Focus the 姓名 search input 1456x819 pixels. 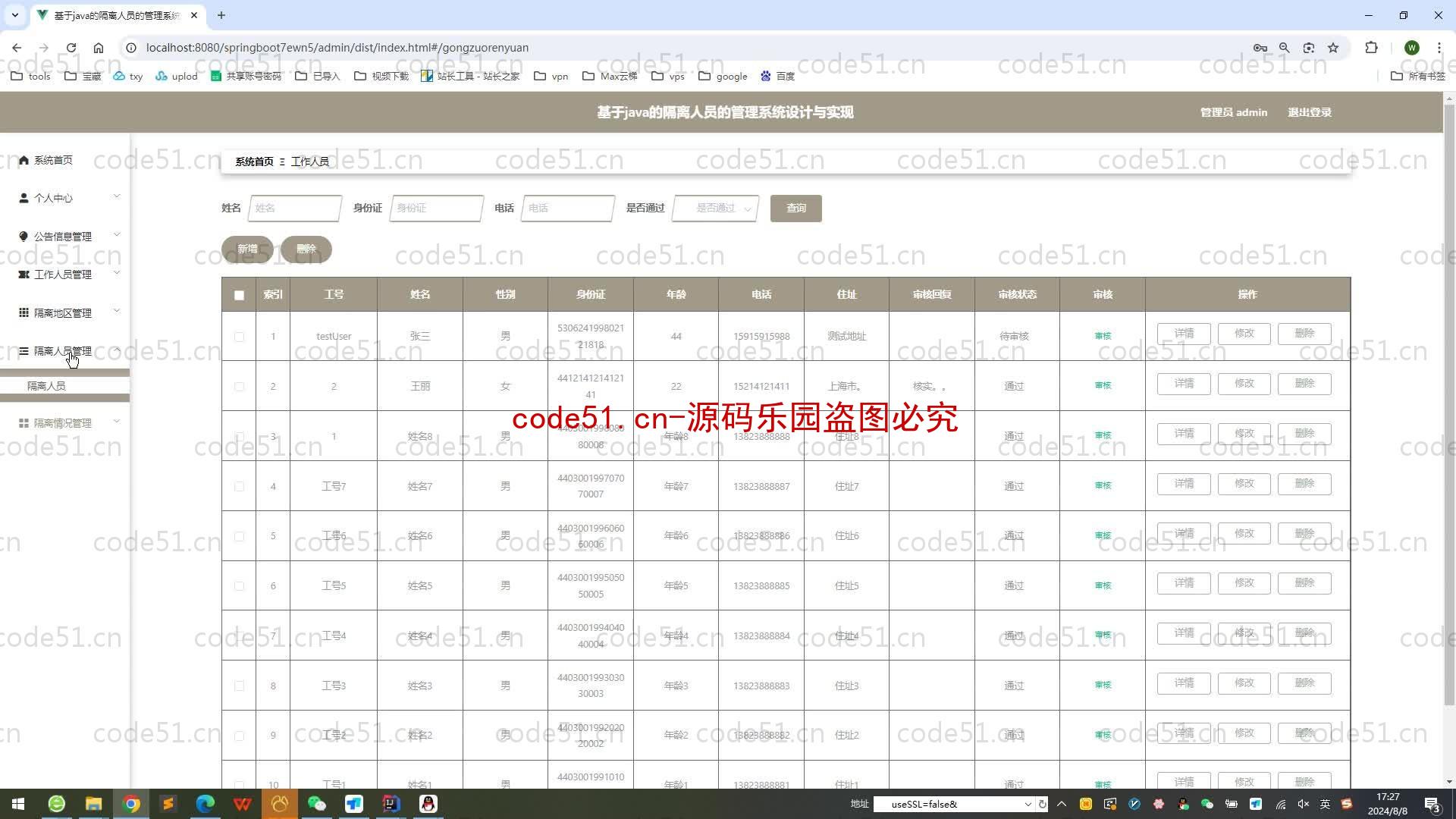(295, 208)
